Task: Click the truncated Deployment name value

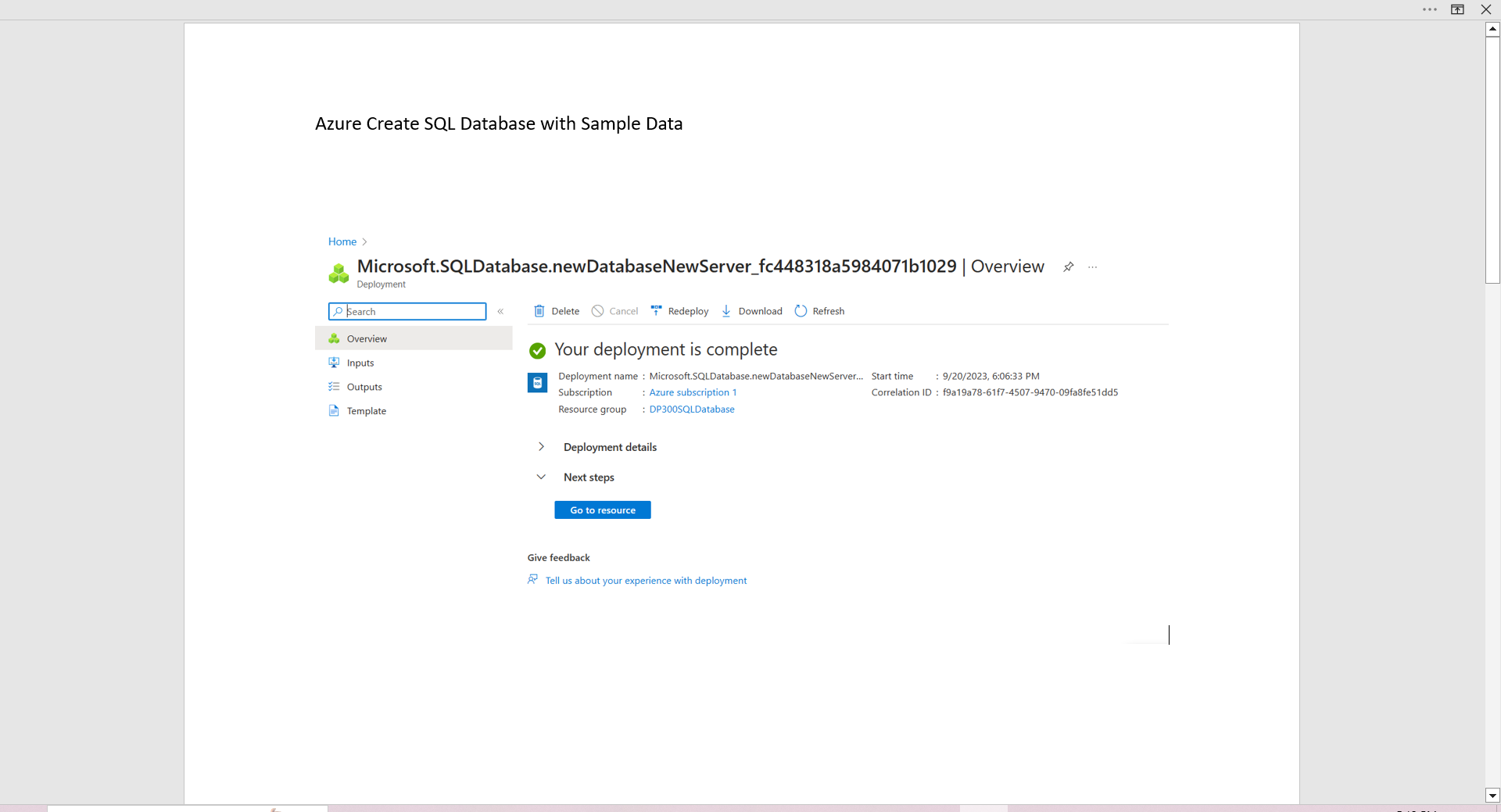Action: 756,376
